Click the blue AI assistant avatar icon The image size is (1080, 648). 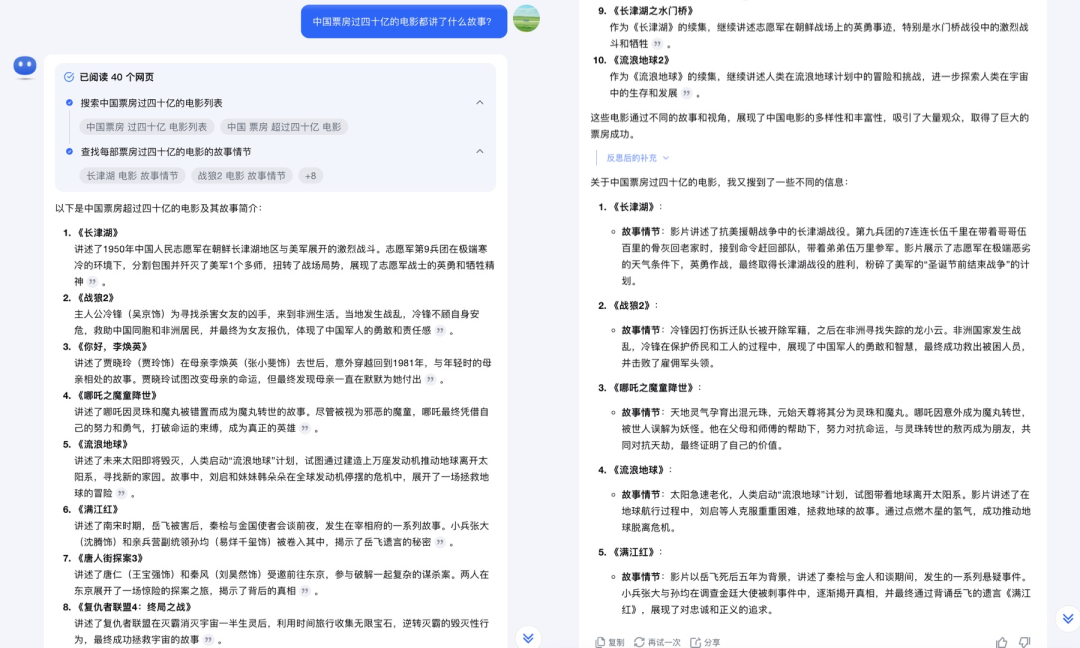click(24, 67)
